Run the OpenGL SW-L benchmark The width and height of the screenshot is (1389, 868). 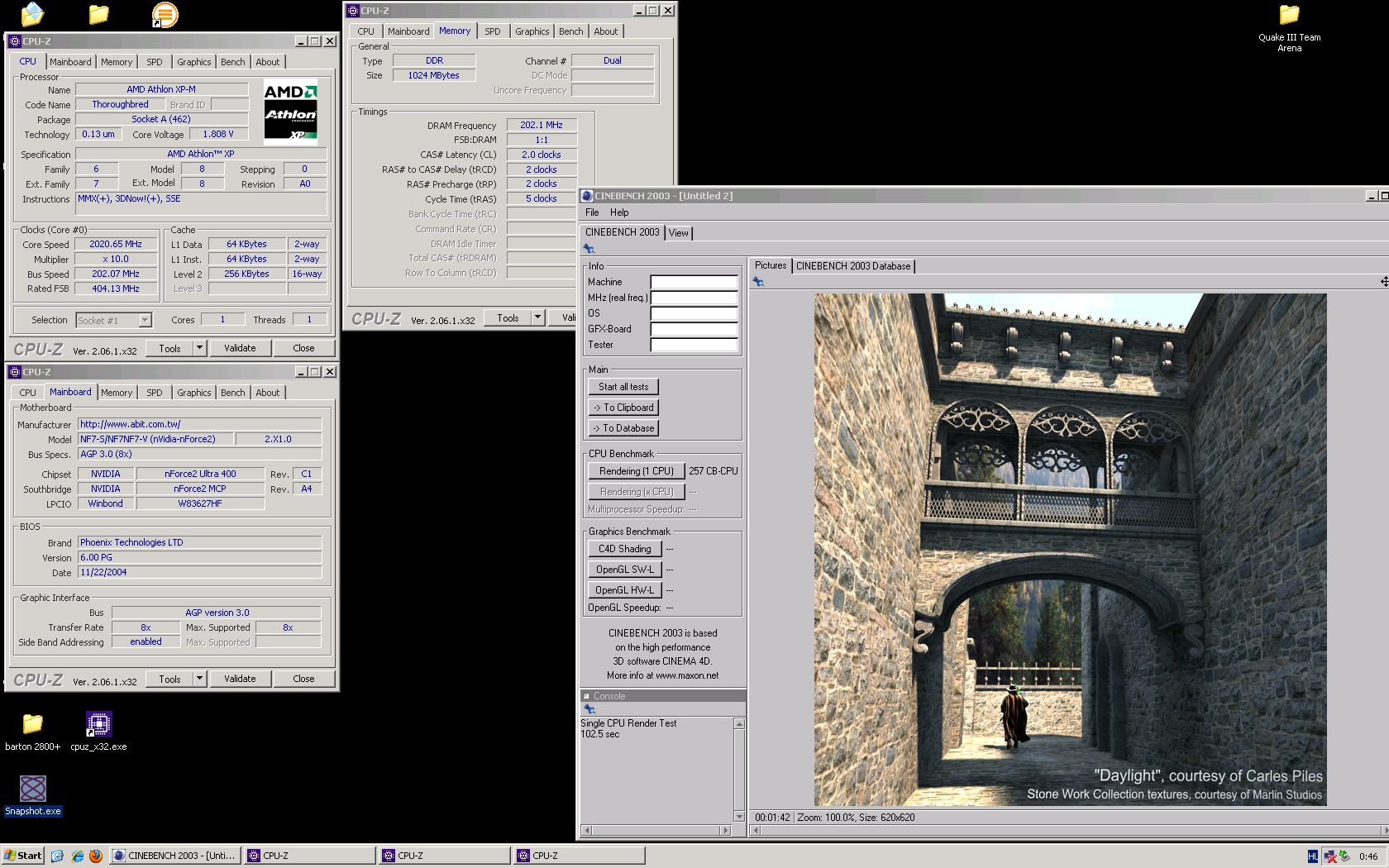pos(625,570)
